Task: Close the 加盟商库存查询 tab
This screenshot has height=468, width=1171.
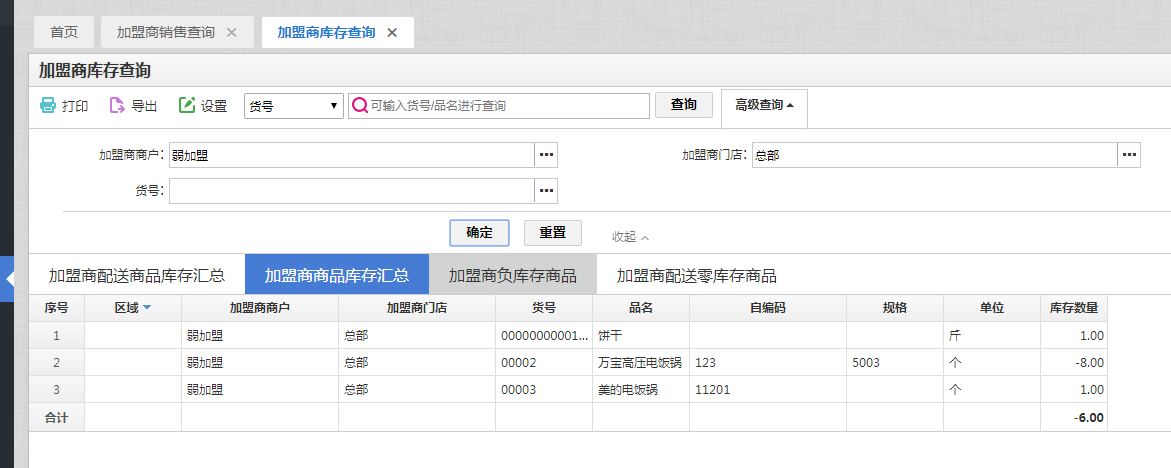Action: [x=392, y=32]
